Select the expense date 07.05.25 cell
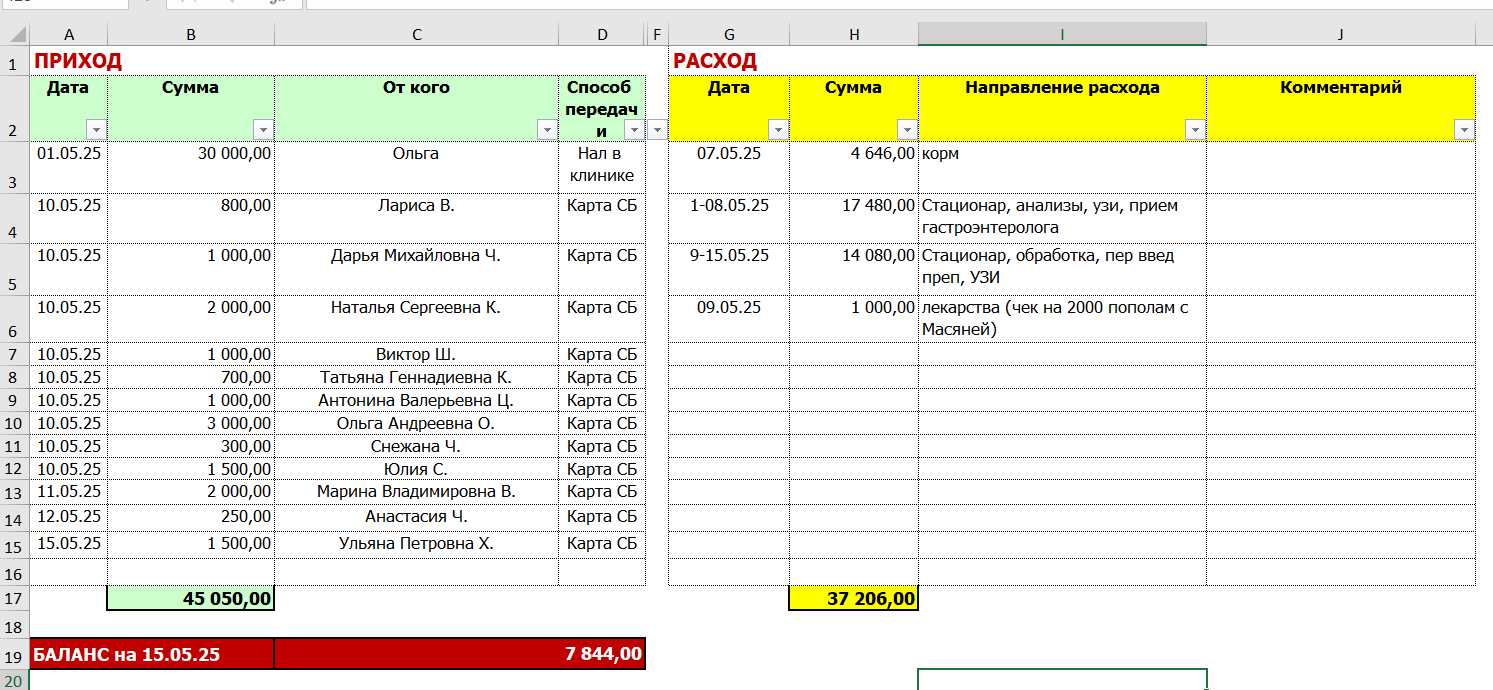1493x690 pixels. [x=729, y=167]
